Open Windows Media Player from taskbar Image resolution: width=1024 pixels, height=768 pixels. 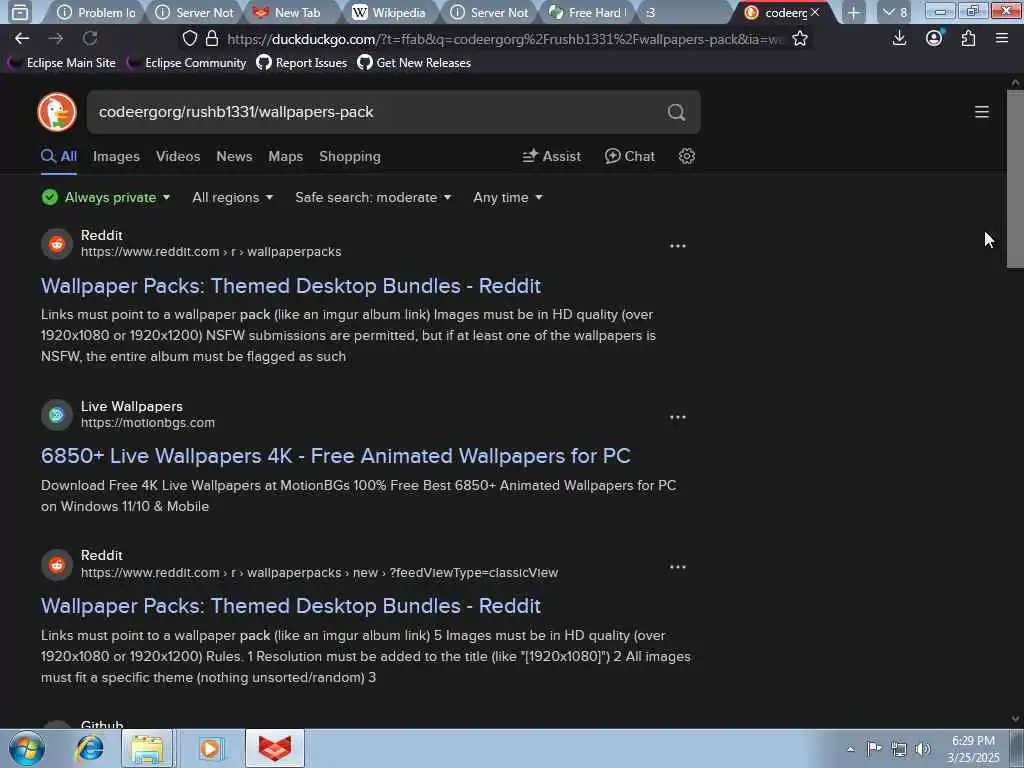[x=210, y=748]
